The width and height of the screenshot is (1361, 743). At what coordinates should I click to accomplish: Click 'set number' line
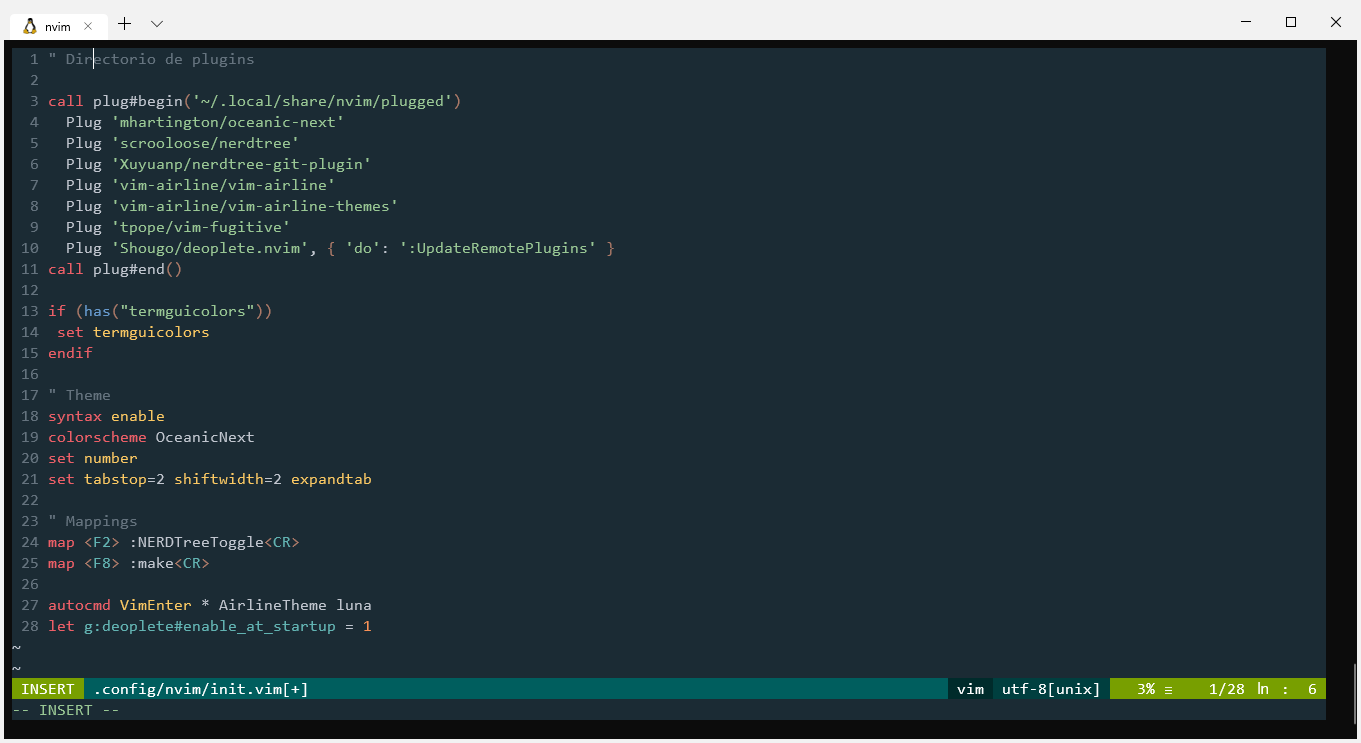93,458
